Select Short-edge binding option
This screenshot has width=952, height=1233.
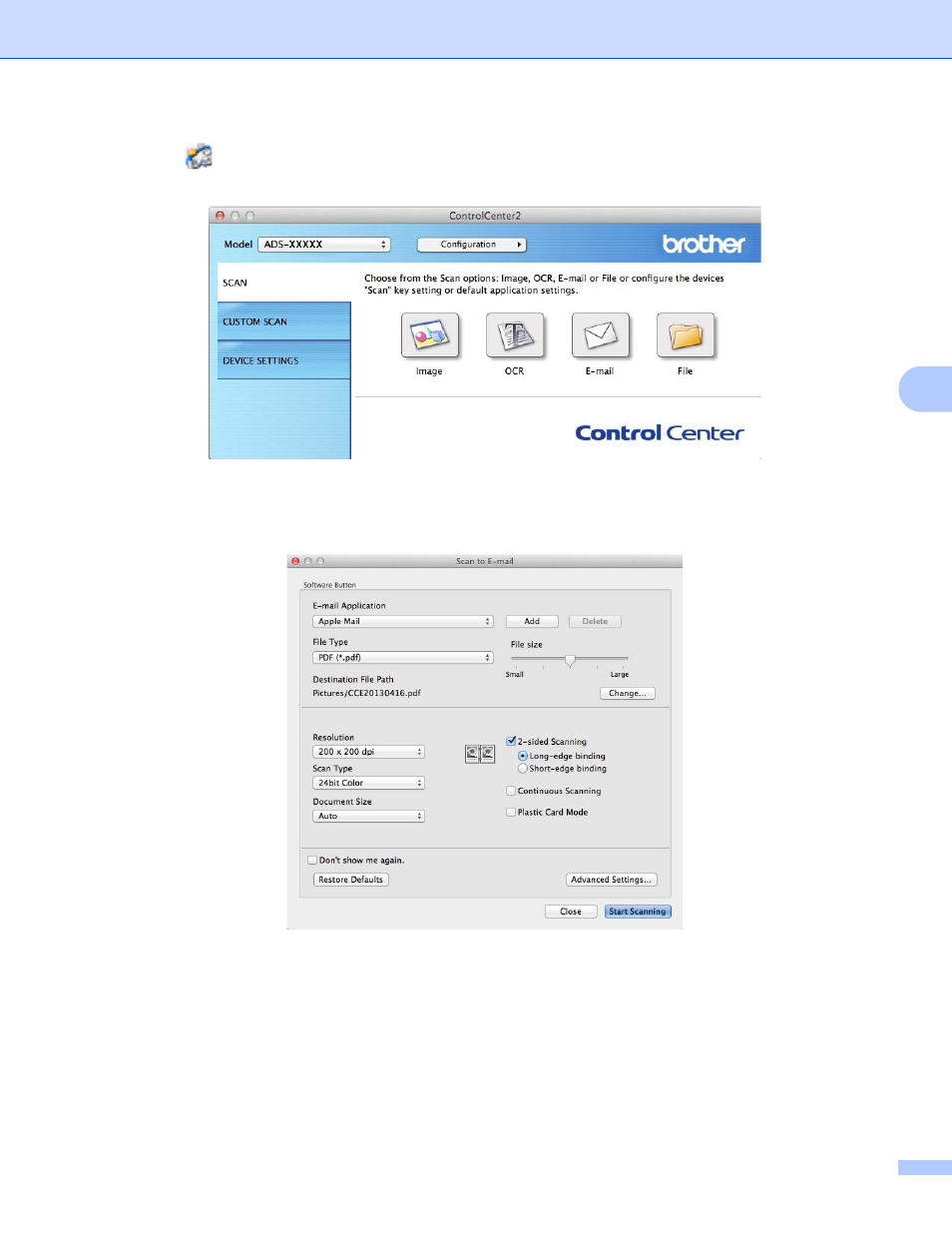coord(523,769)
